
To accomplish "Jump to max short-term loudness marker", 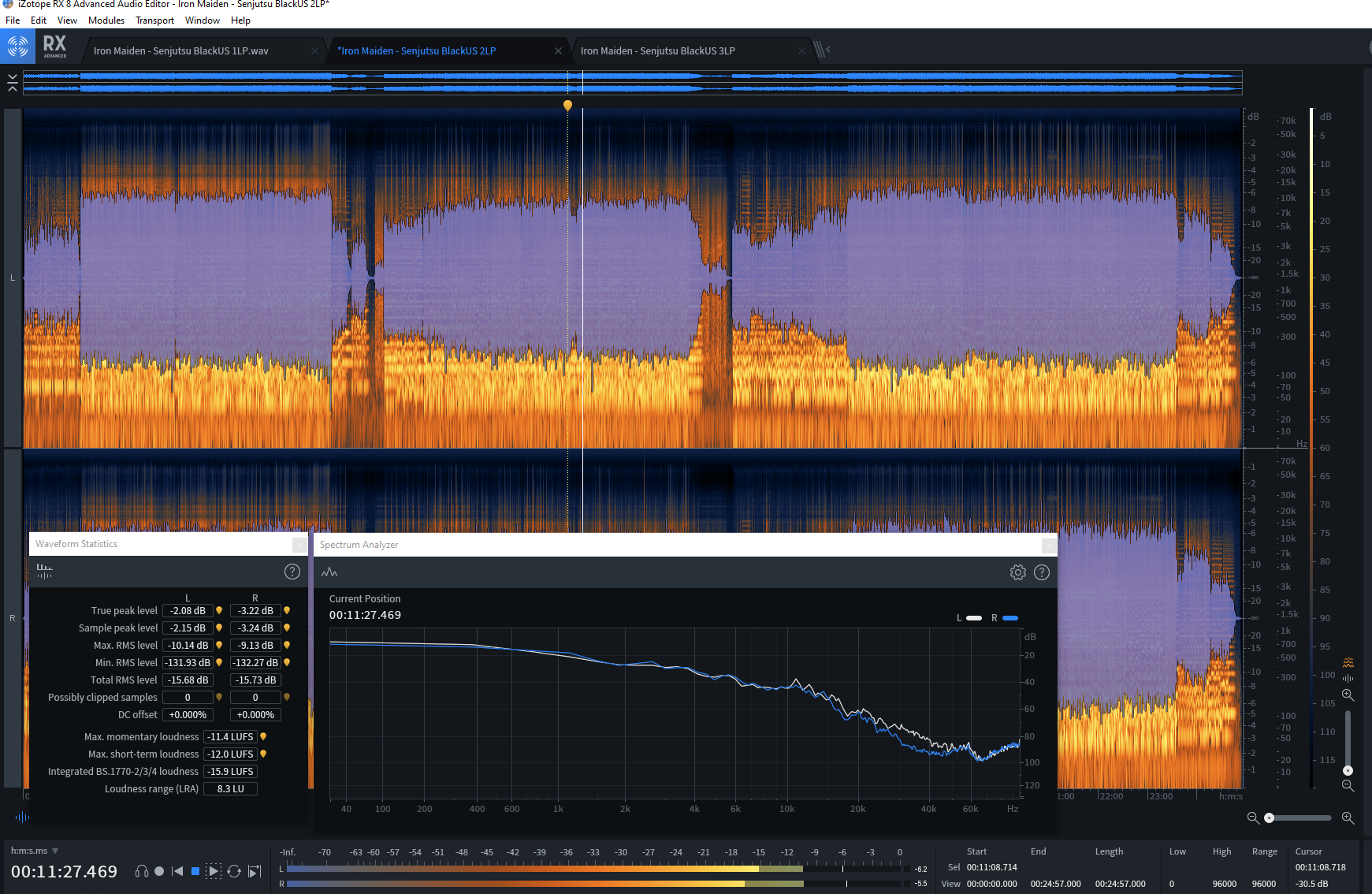I will click(x=263, y=754).
